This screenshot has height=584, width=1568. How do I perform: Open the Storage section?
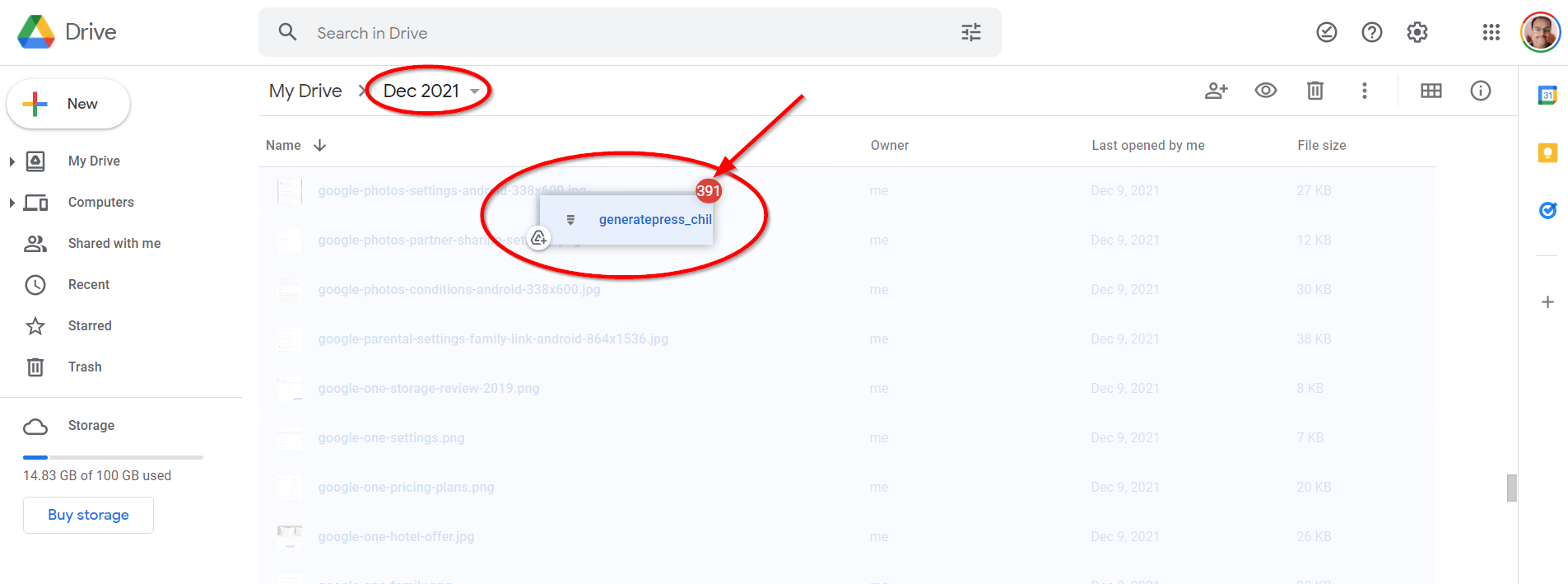click(91, 426)
